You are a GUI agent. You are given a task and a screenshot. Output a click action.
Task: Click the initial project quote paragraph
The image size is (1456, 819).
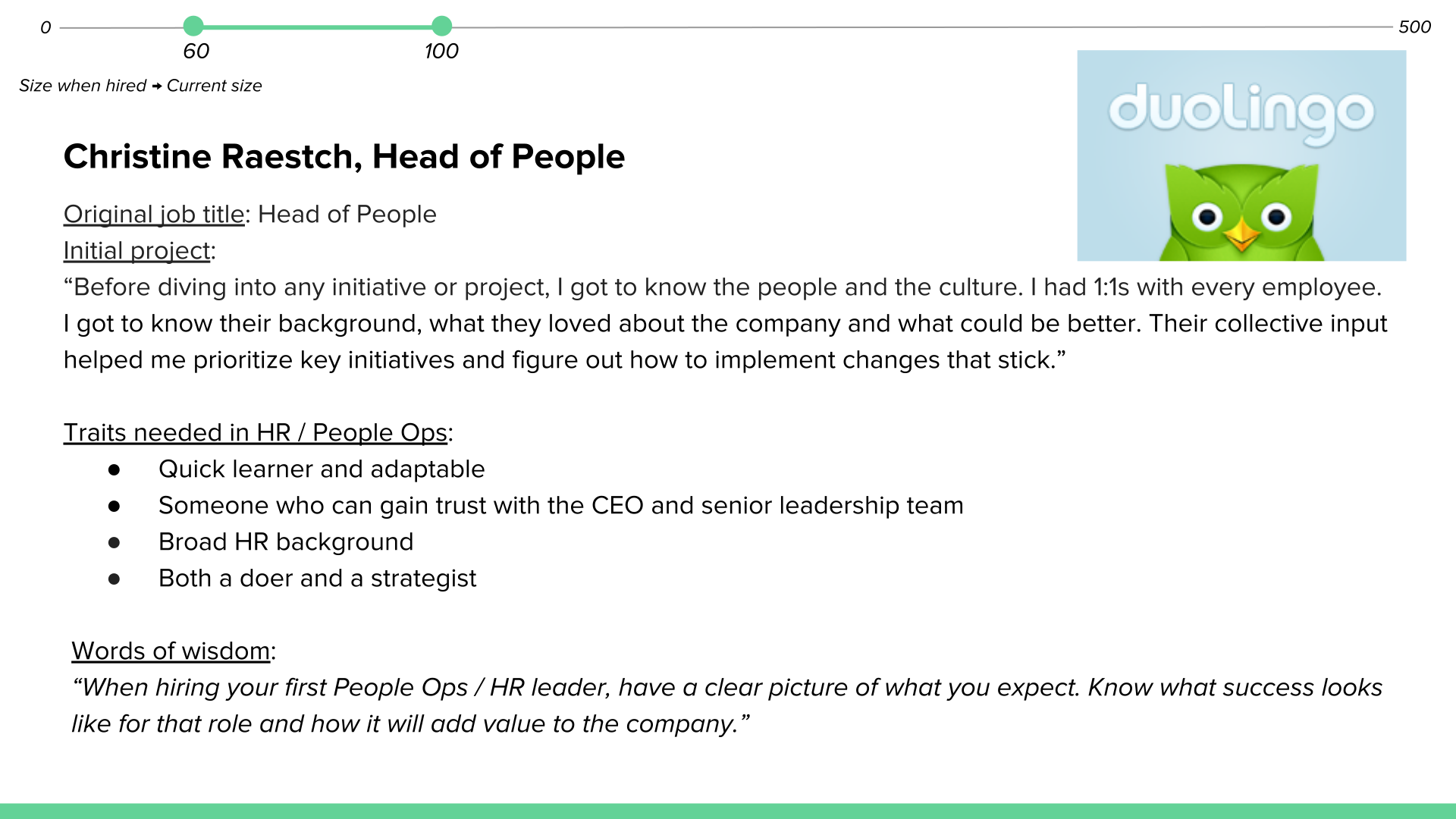click(726, 323)
